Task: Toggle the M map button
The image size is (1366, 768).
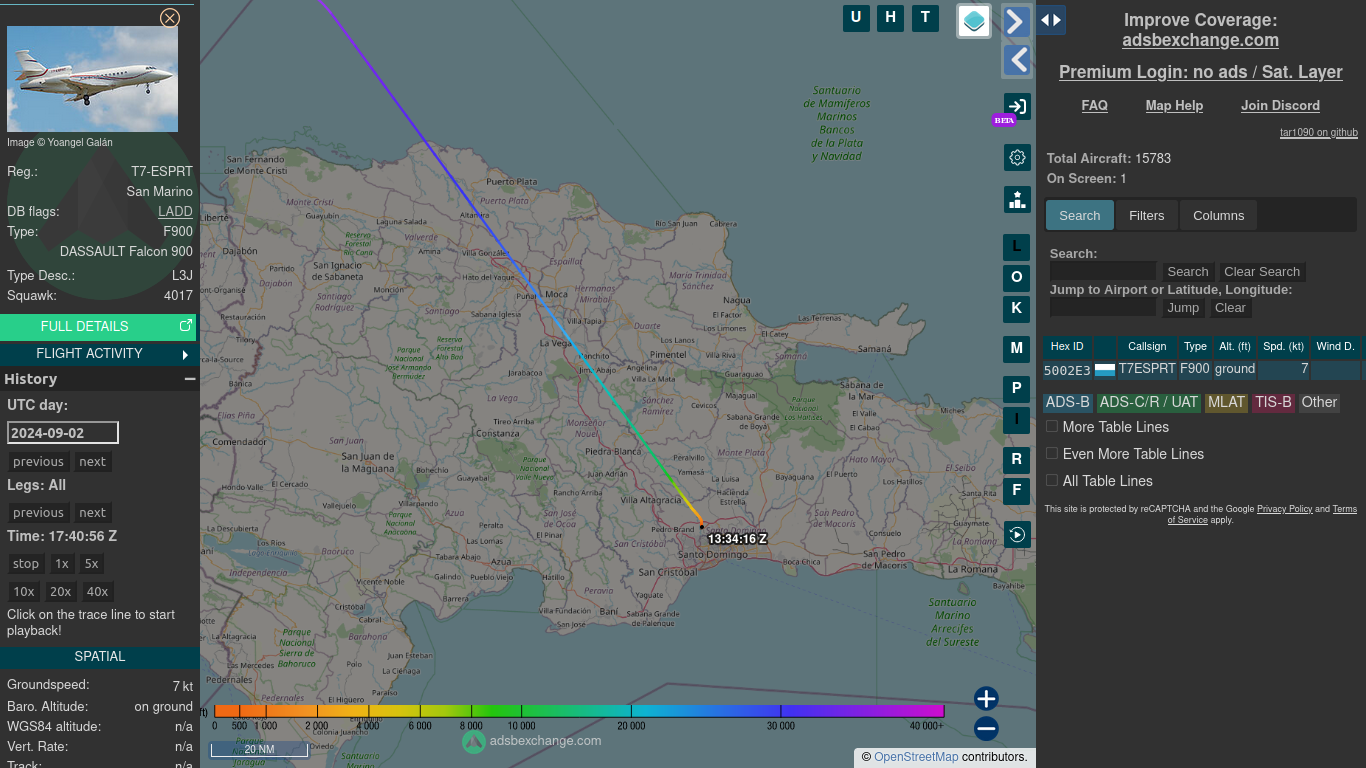Action: coord(1017,349)
